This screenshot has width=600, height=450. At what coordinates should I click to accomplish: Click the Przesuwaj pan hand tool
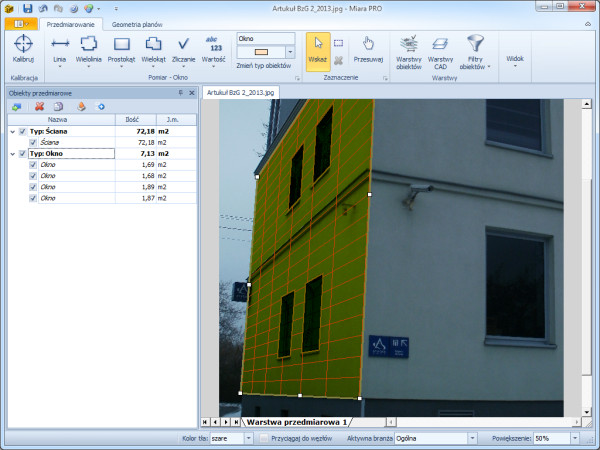369,49
